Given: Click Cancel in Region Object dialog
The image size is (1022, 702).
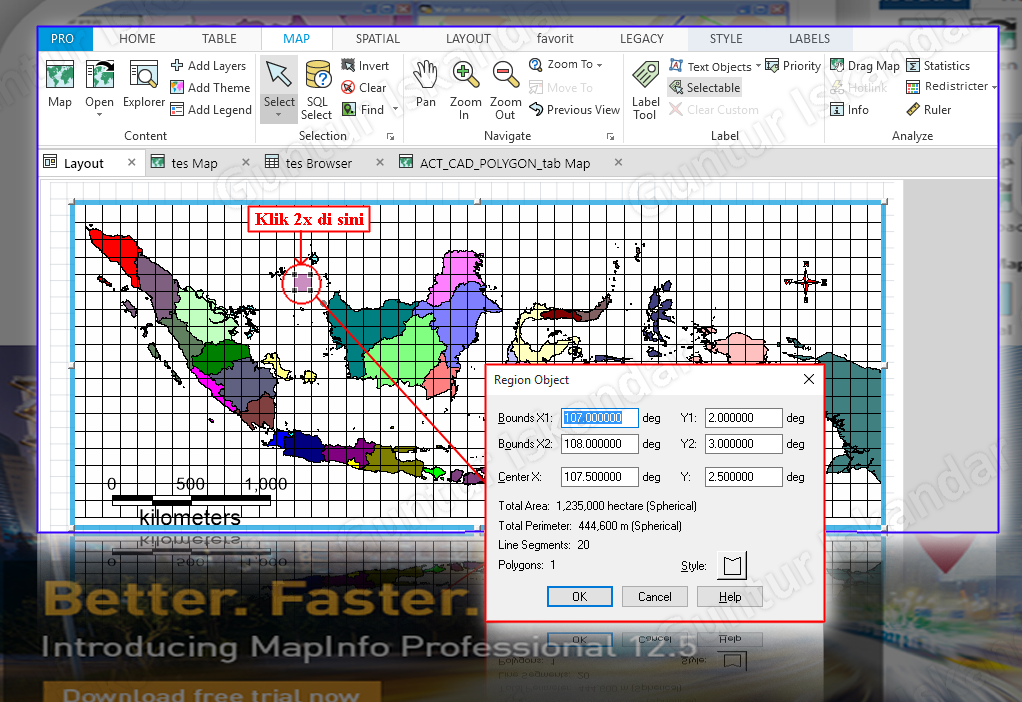Looking at the screenshot, I should tap(654, 596).
